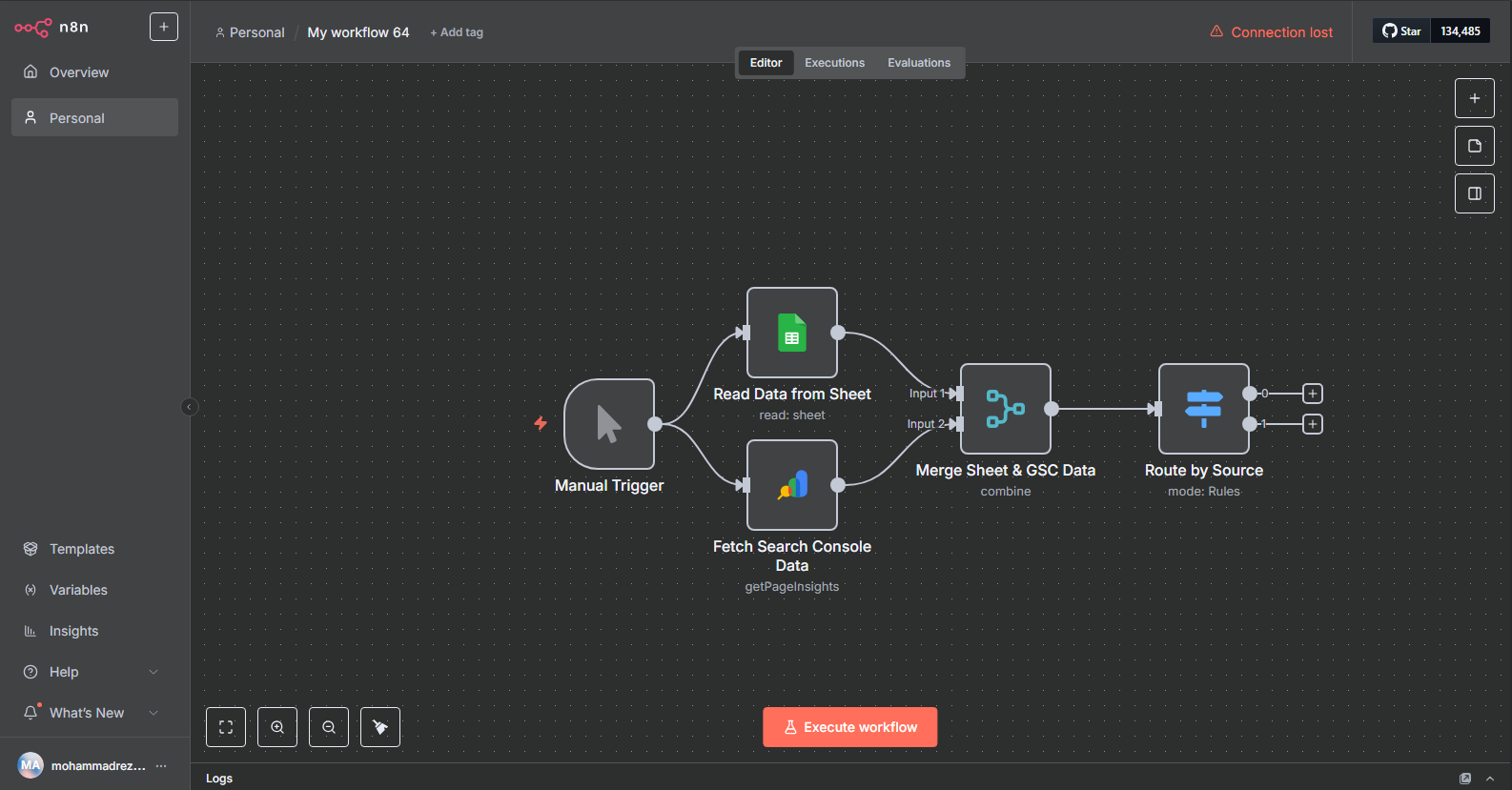Viewport: 1512px width, 790px height.
Task: Tidy up workflow nodes with the cleanup icon
Action: (x=380, y=727)
